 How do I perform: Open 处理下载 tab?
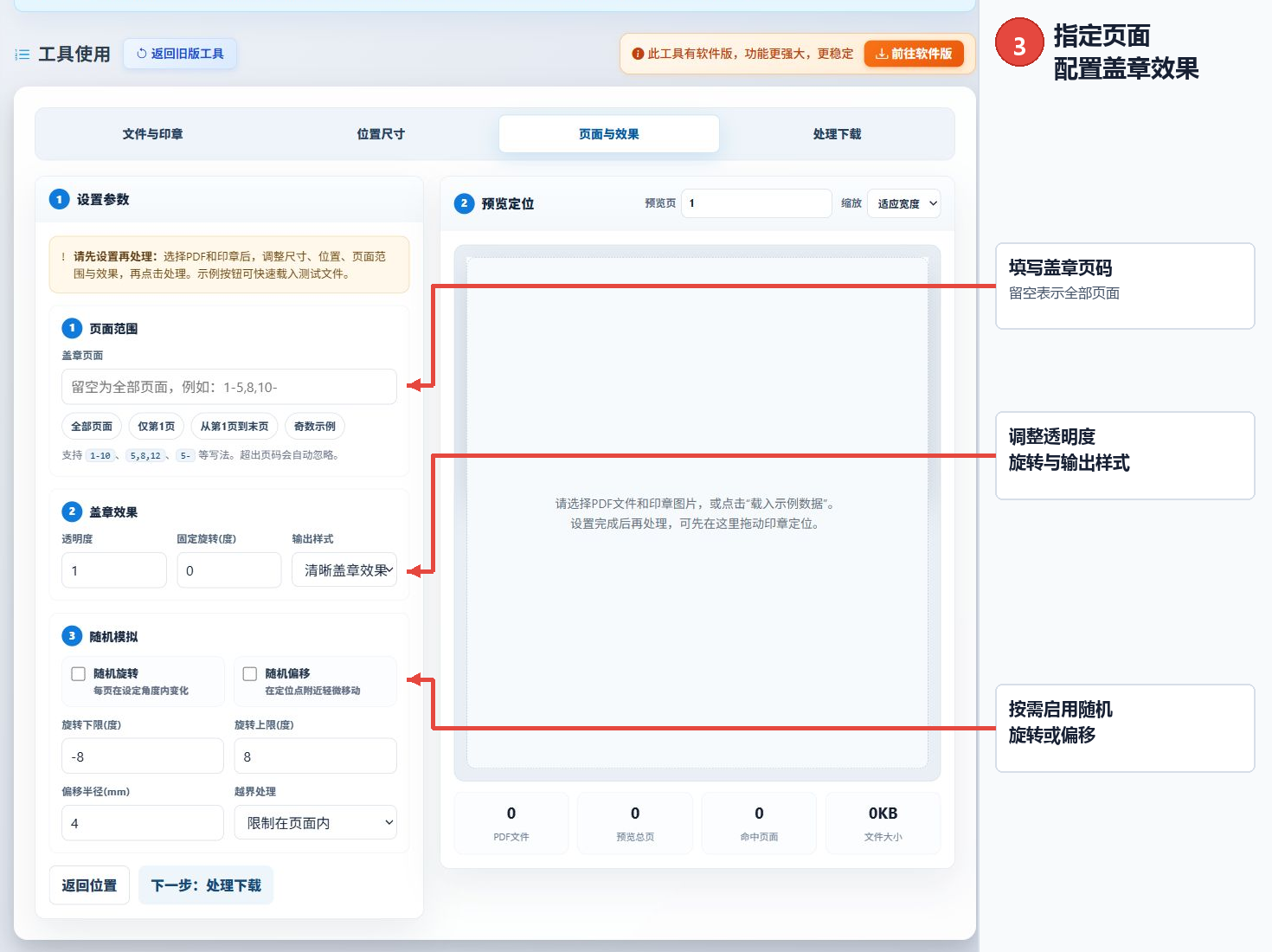pyautogui.click(x=837, y=134)
